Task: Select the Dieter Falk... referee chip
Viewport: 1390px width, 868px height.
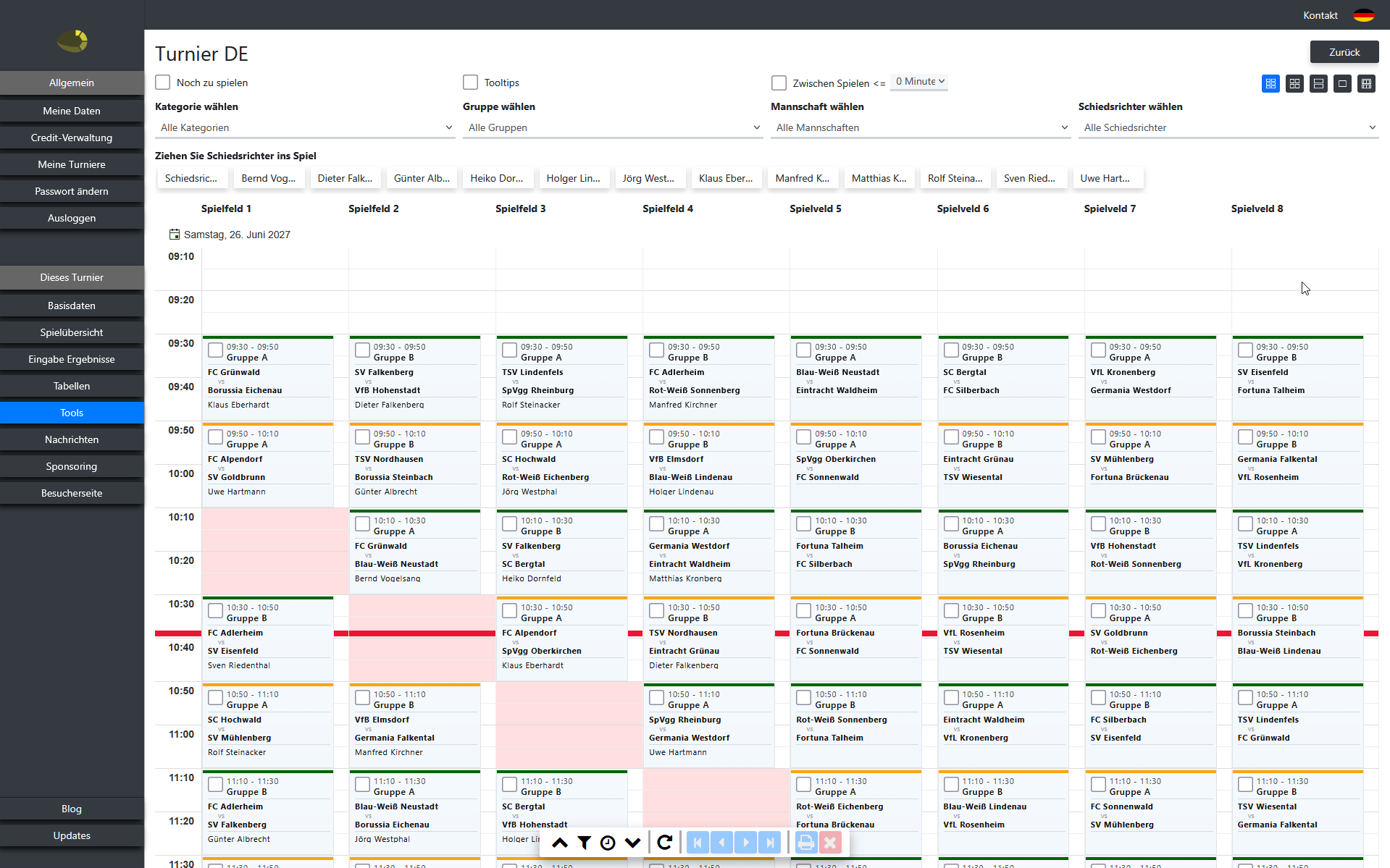Action: pos(345,178)
